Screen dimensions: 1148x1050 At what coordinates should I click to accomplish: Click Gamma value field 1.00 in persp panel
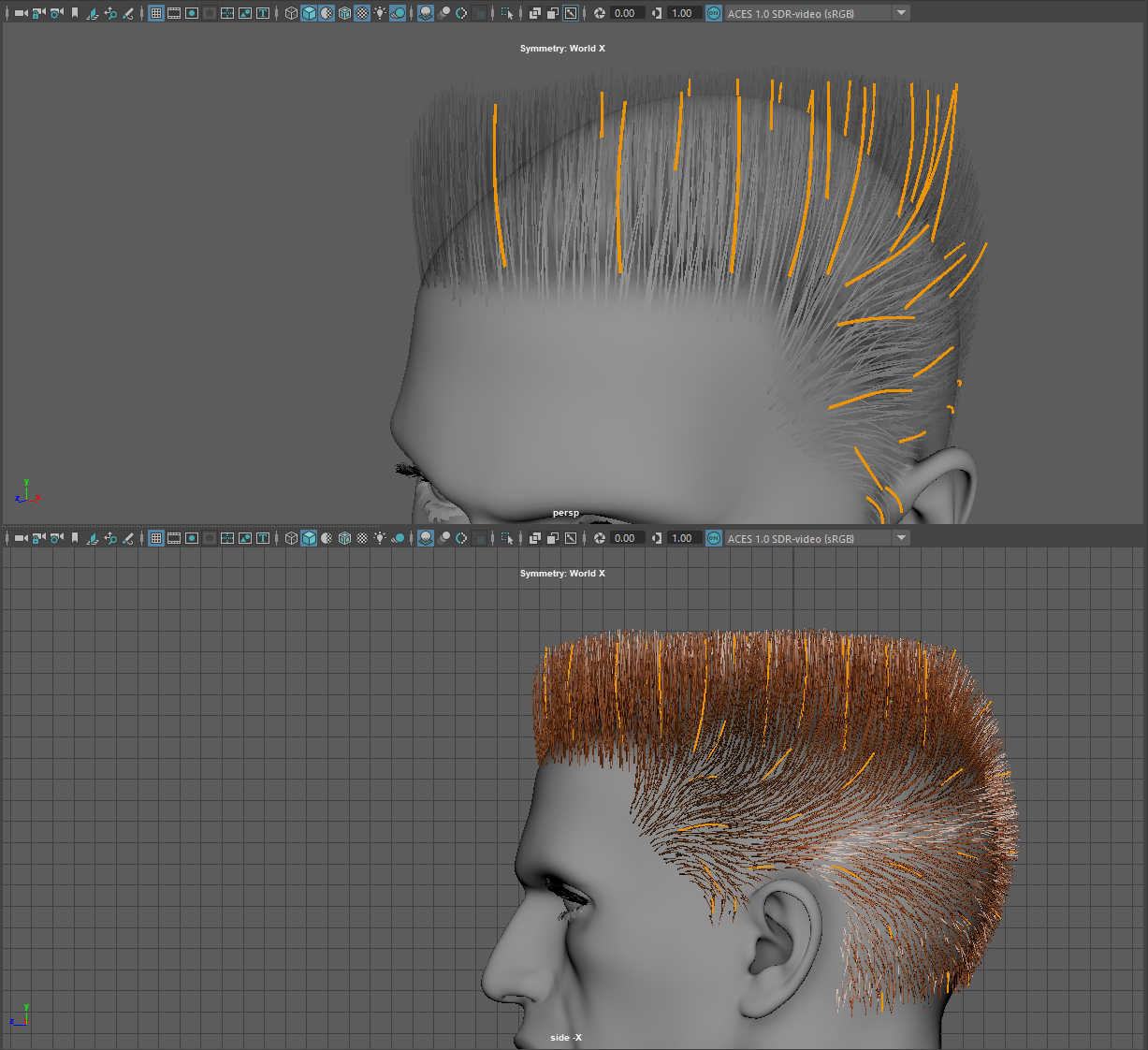(x=685, y=13)
